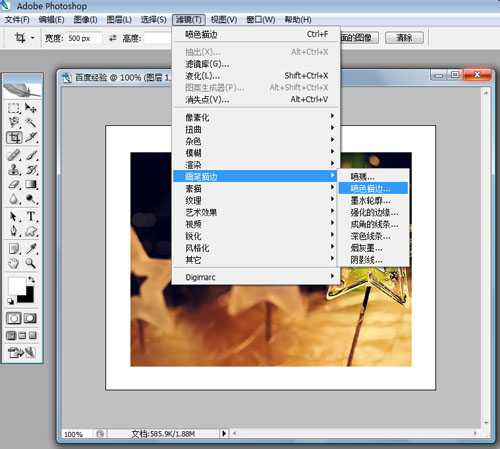500x449 pixels.
Task: Expand the 杂色 filter submenu
Action: click(256, 141)
